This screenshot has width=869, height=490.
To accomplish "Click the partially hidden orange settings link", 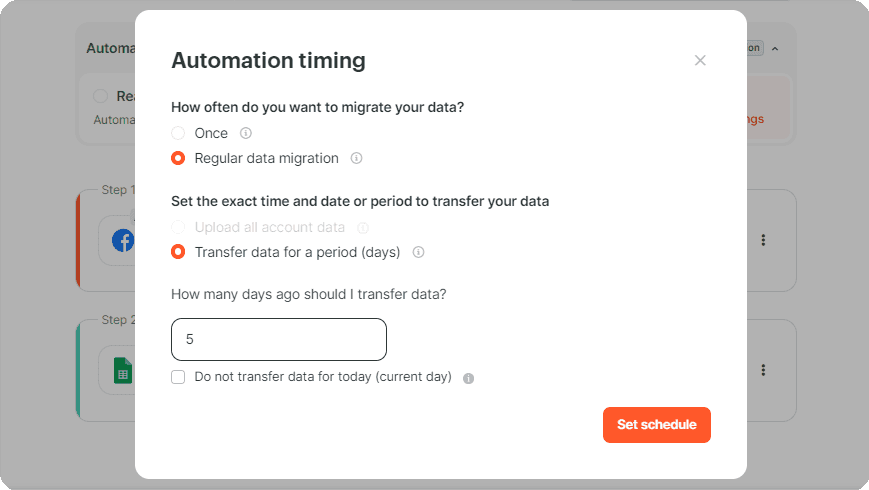I will click(755, 119).
